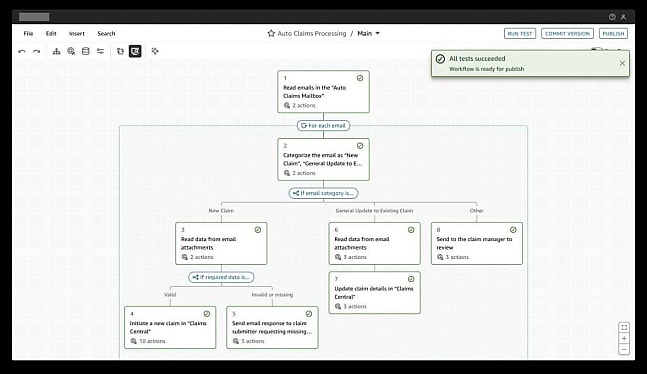Click Auto Claims Processing breadcrumb title
The height and width of the screenshot is (374, 647).
(312, 33)
